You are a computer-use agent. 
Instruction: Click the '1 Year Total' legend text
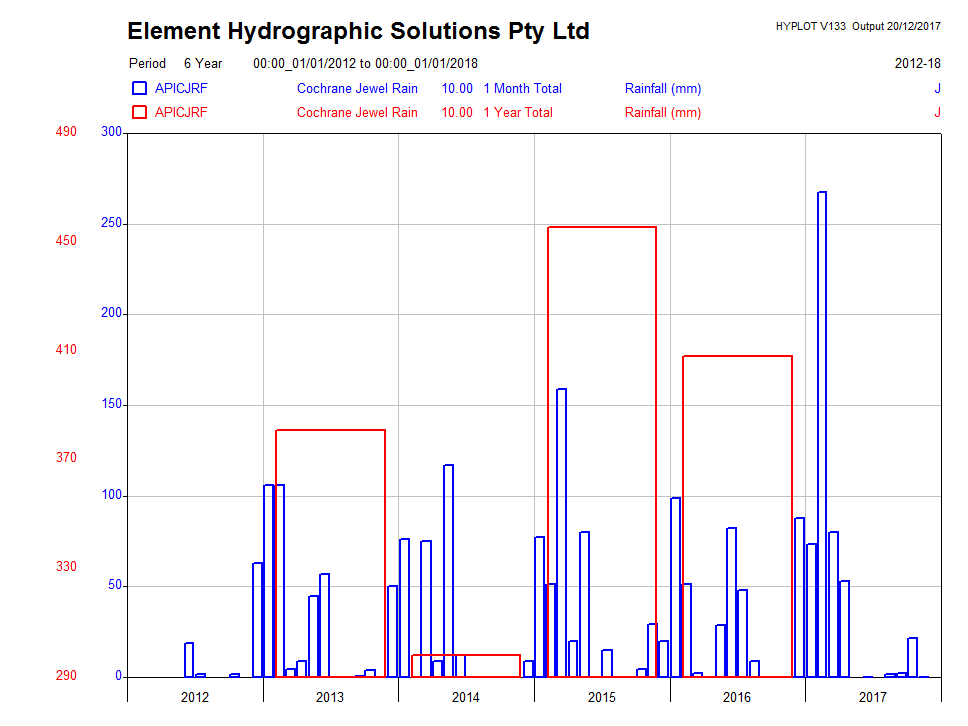[517, 113]
